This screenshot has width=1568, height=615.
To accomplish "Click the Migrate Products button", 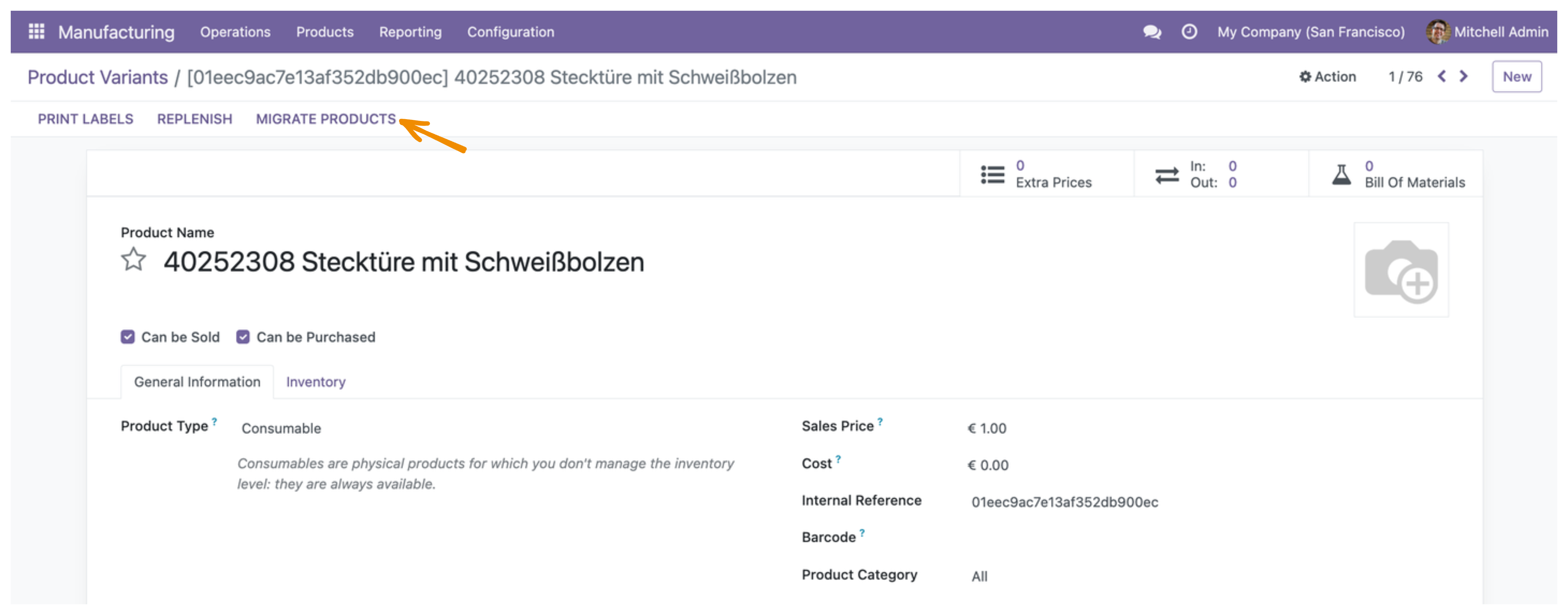I will point(326,119).
